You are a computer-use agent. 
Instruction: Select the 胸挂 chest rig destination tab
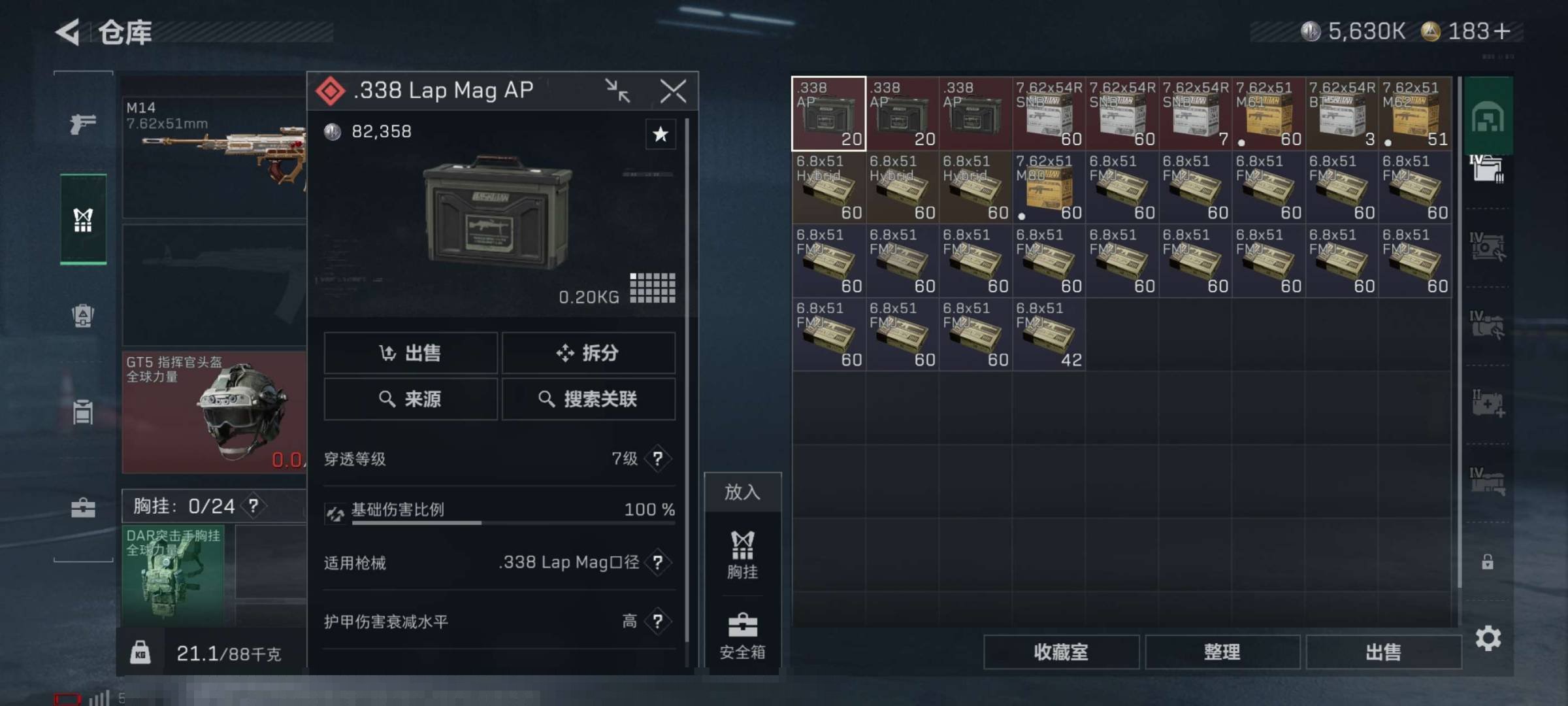pos(743,555)
